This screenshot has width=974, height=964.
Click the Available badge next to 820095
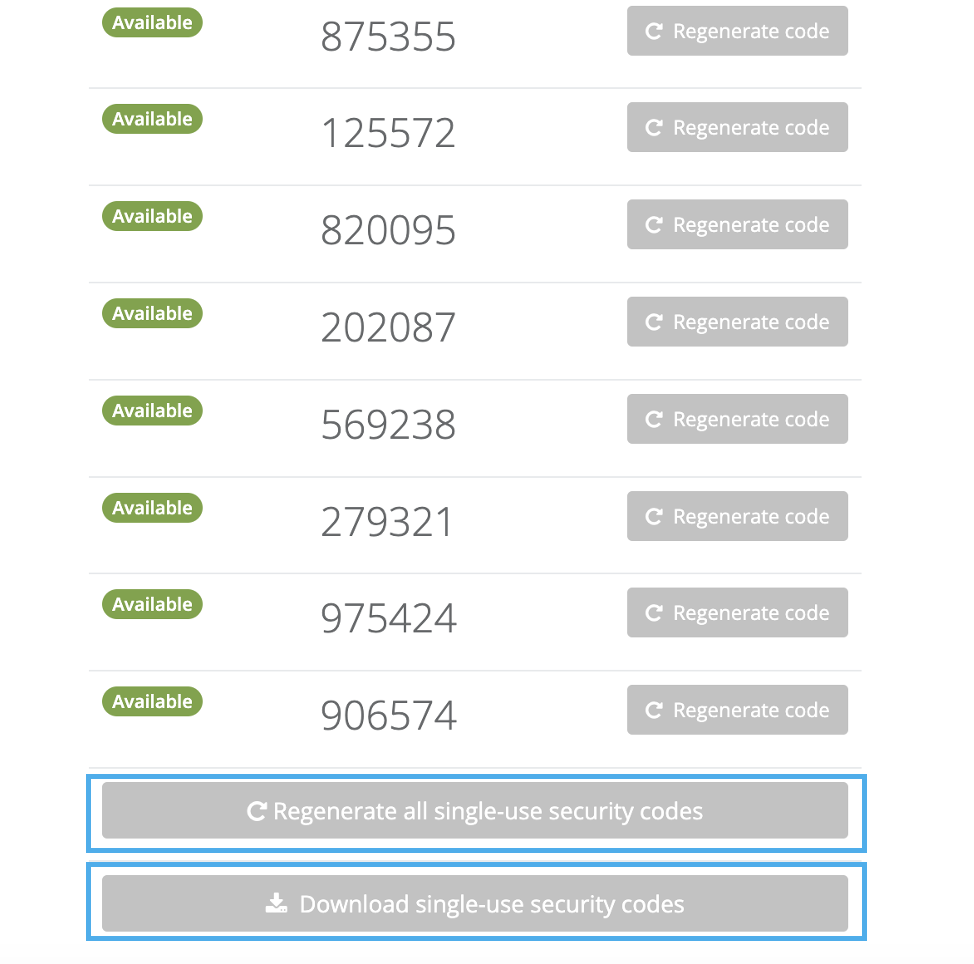point(152,216)
